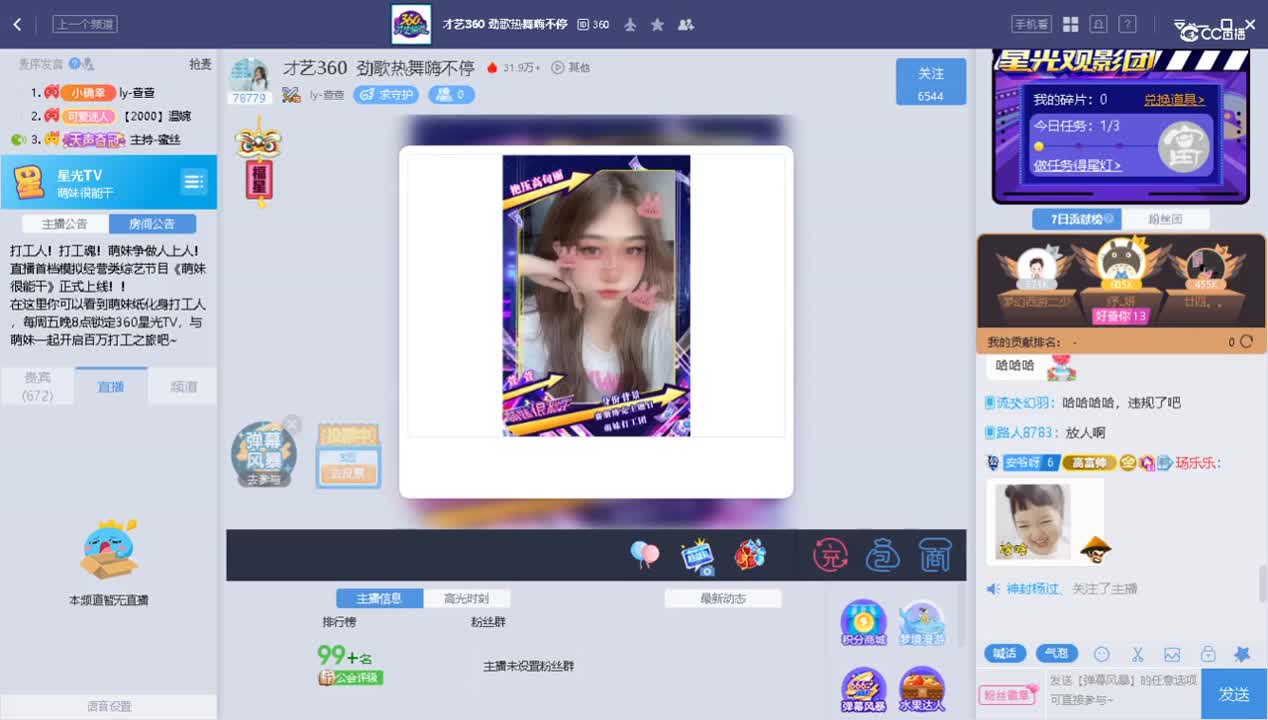Open the mic queue help icon
This screenshot has height=720, width=1268.
(74, 64)
